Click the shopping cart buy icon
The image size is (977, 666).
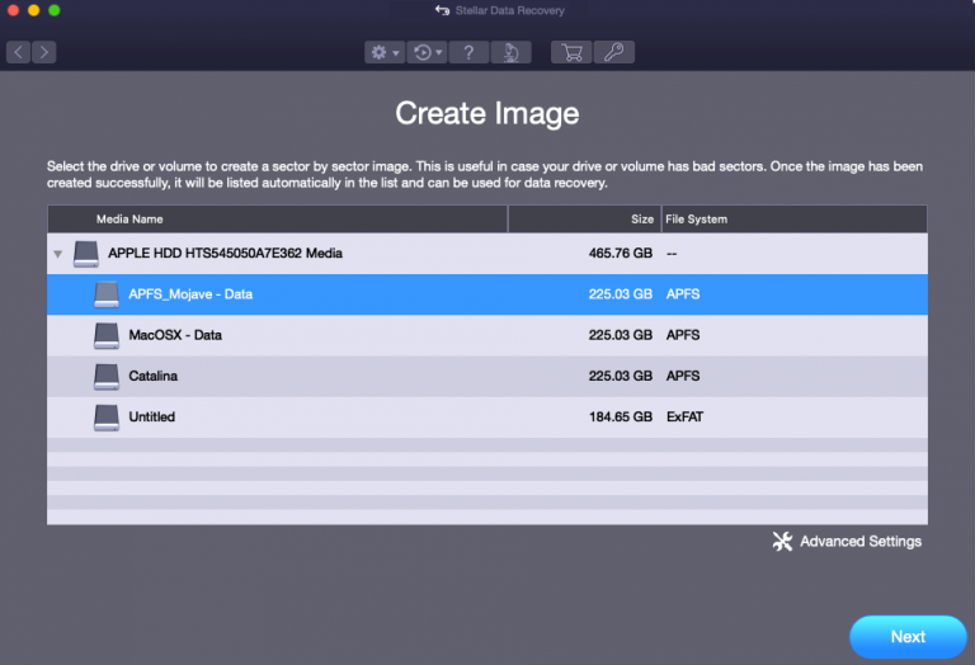571,53
